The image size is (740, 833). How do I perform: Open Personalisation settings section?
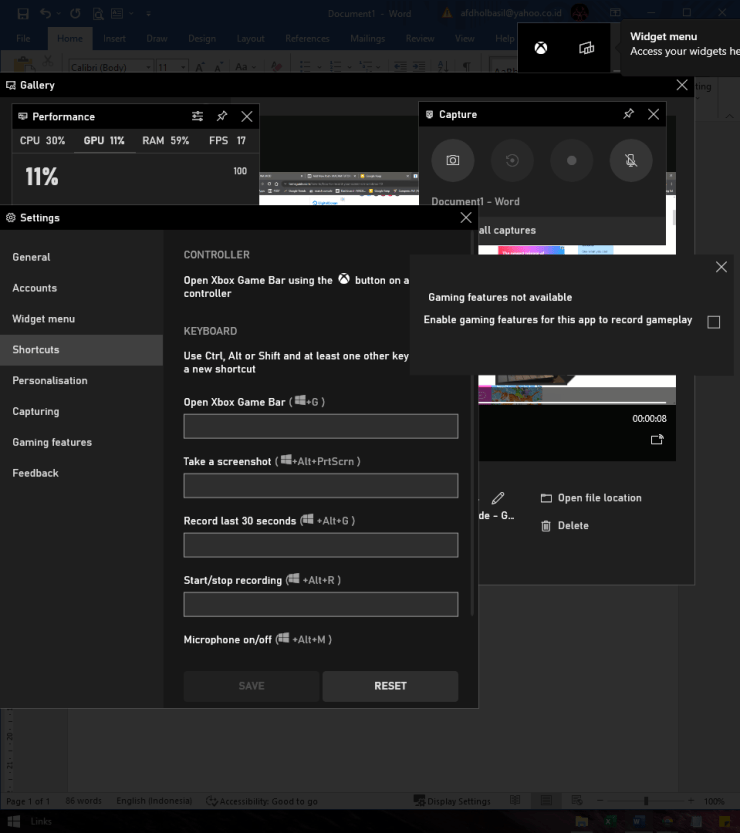[x=81, y=380]
